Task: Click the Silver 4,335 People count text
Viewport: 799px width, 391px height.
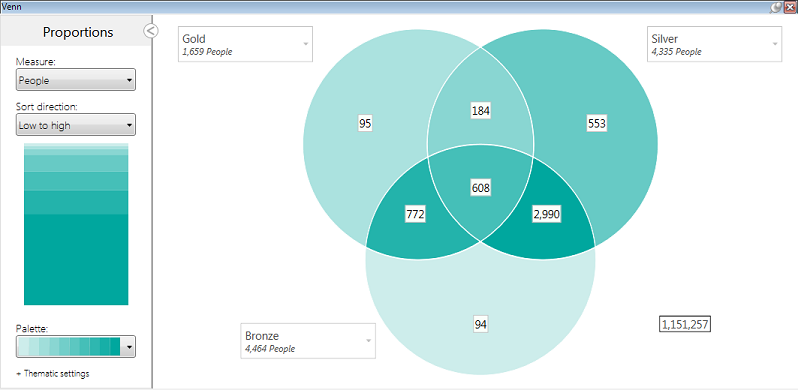Action: coord(676,51)
